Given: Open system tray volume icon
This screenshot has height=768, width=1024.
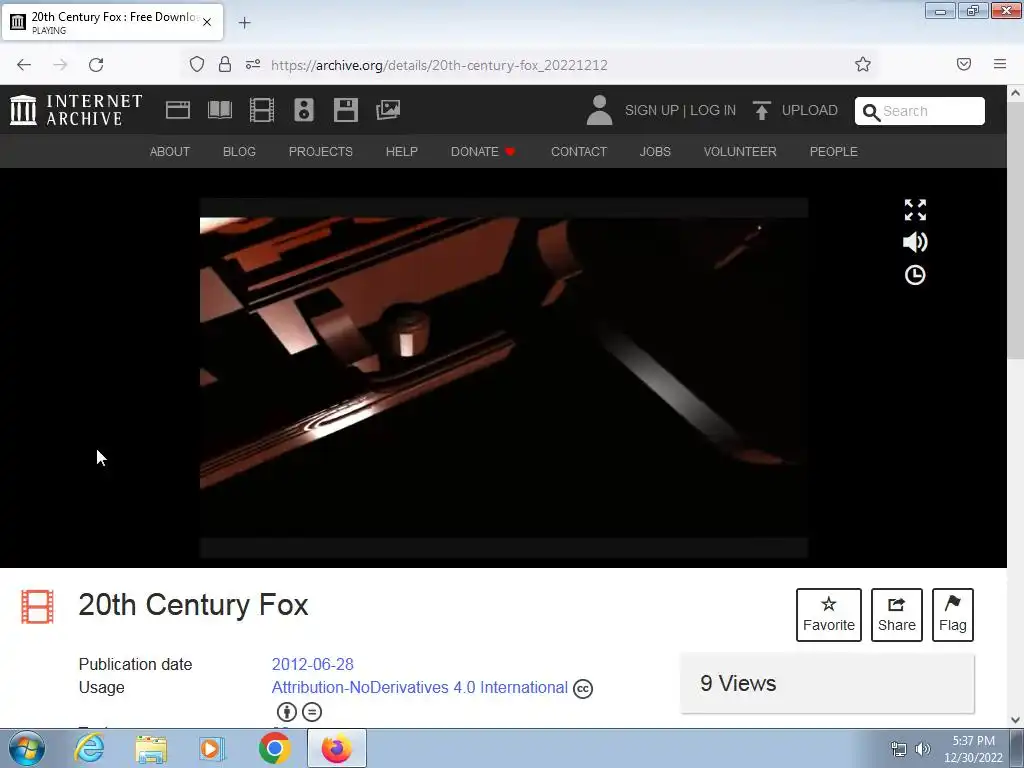Looking at the screenshot, I should [923, 749].
